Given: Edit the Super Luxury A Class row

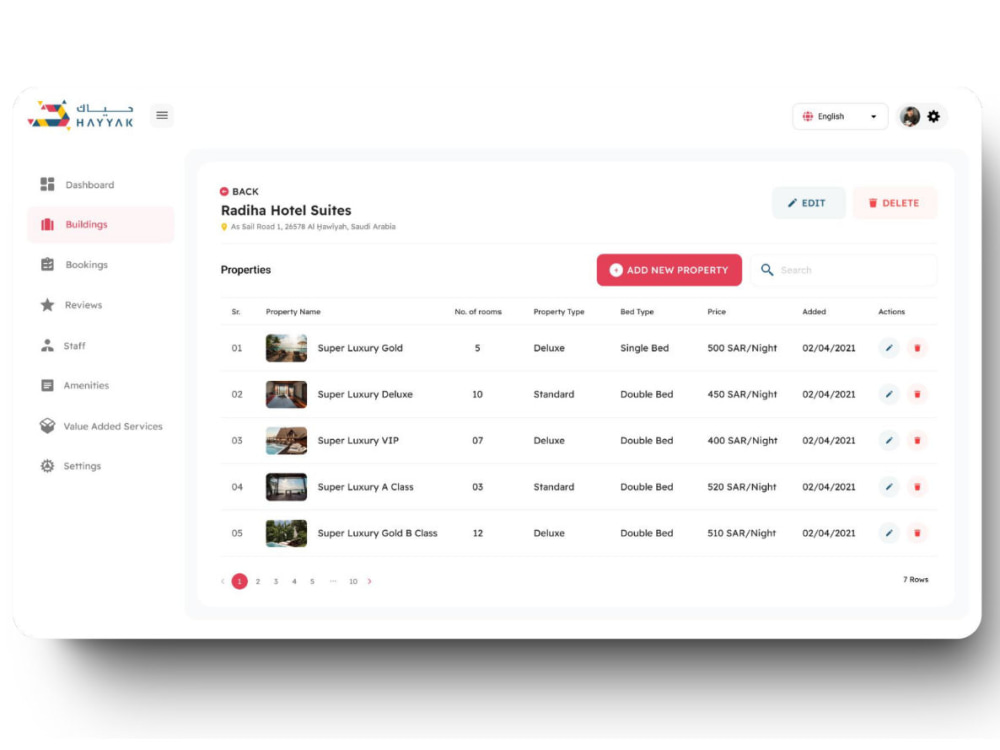Looking at the screenshot, I should [888, 487].
